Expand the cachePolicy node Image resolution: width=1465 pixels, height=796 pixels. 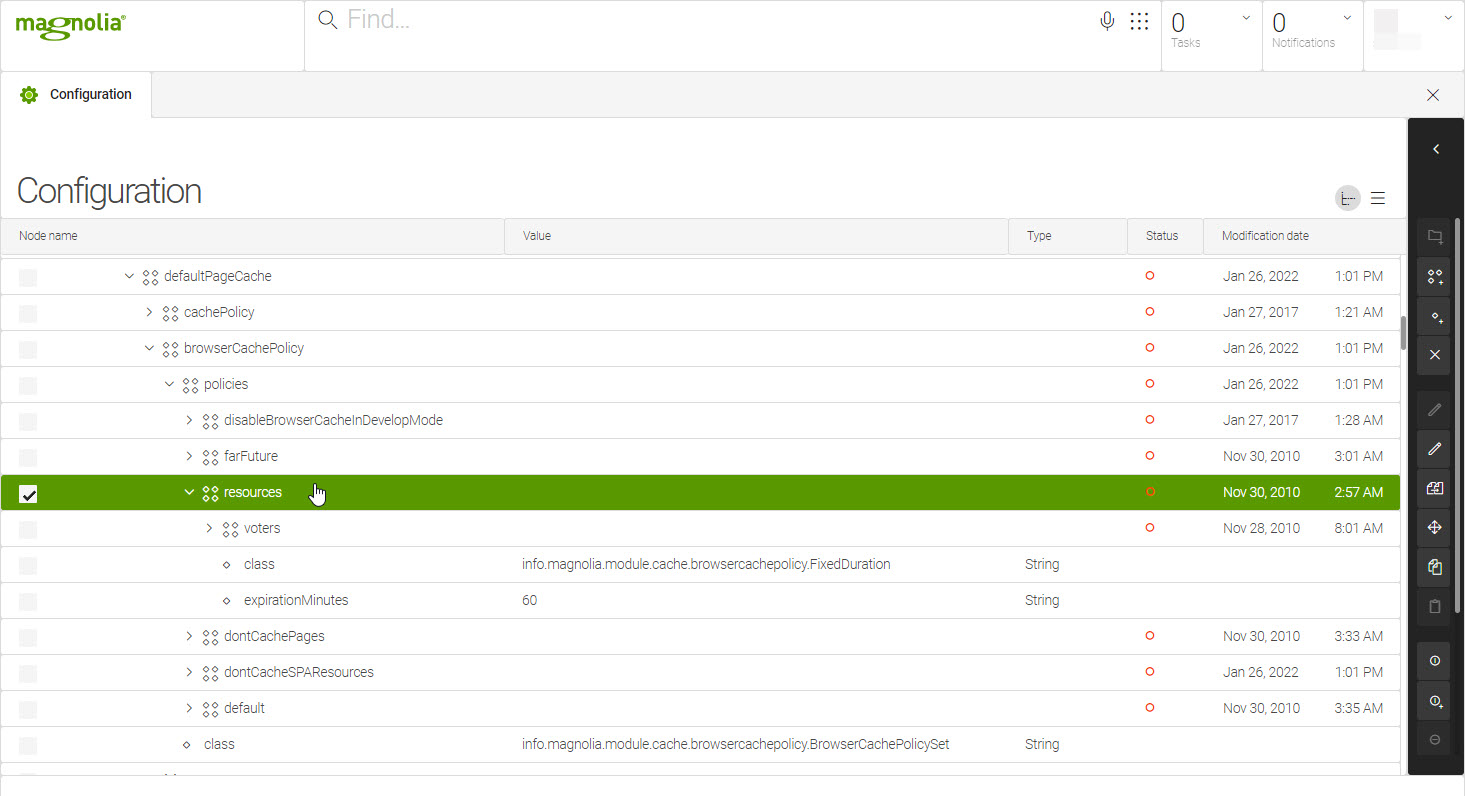pyautogui.click(x=149, y=312)
